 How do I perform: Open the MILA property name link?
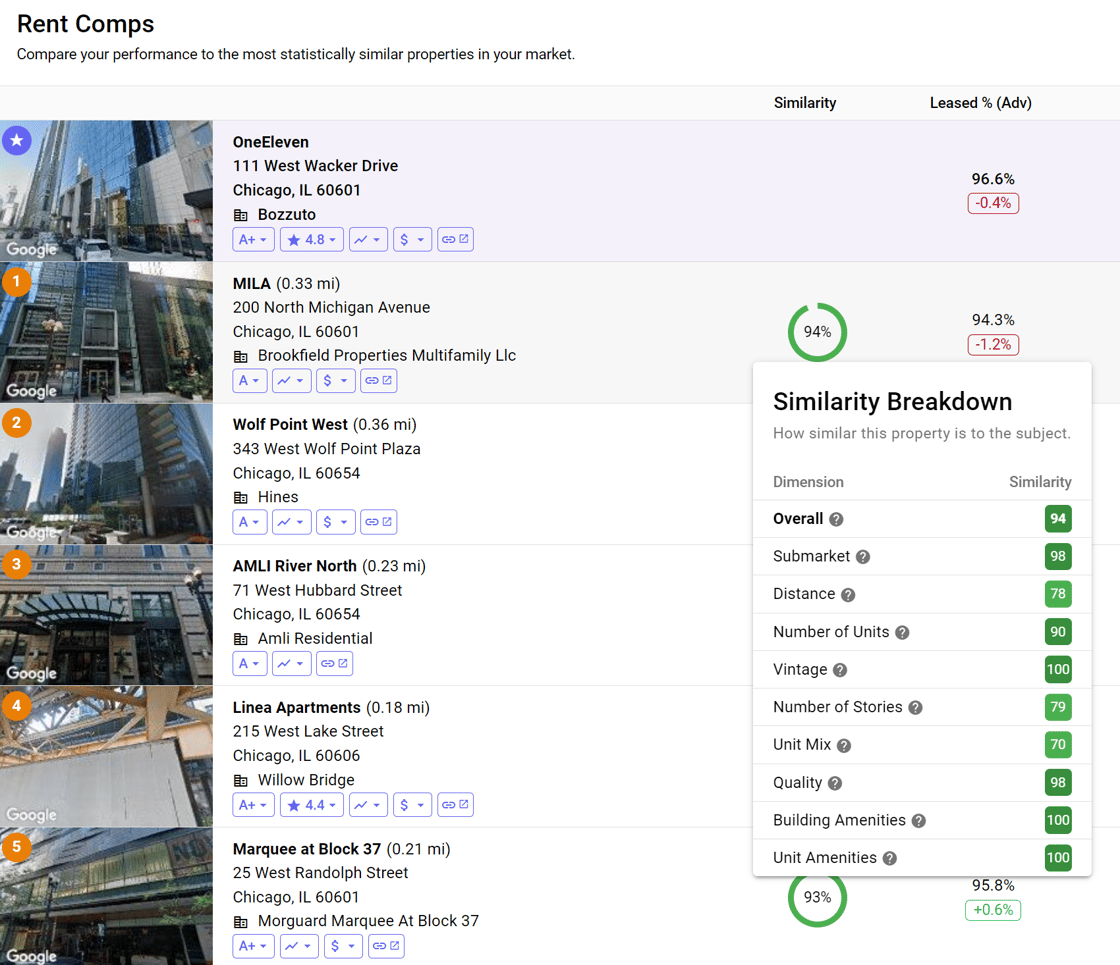click(251, 284)
